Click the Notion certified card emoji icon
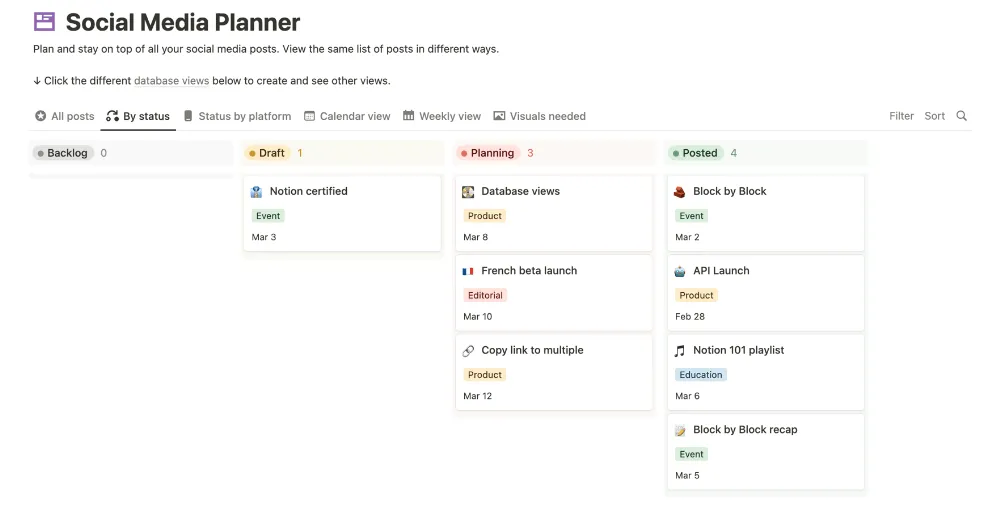1006x532 pixels. (x=257, y=191)
